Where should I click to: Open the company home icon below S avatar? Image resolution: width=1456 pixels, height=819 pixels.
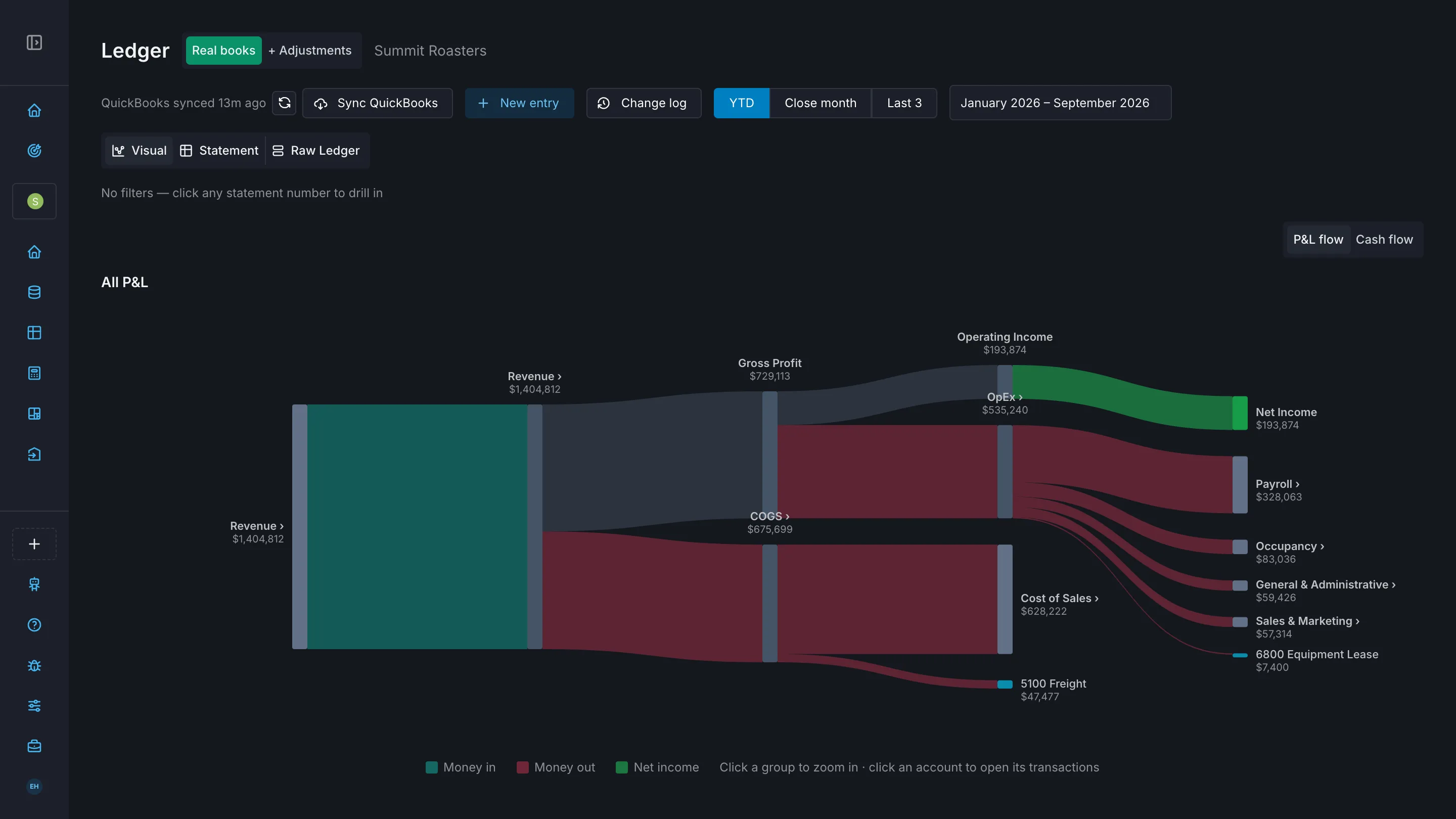[34, 252]
